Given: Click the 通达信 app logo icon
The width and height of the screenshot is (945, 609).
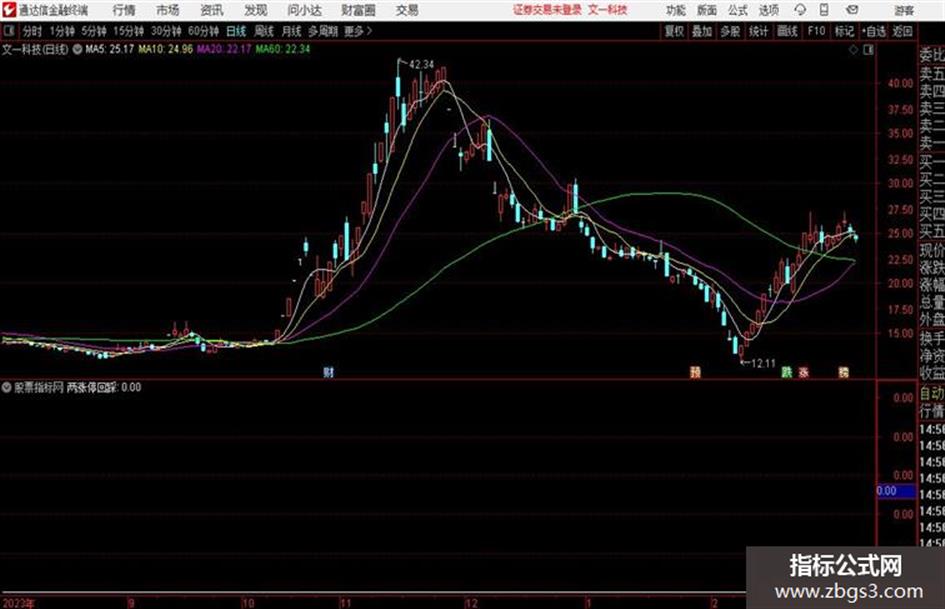Looking at the screenshot, I should click(x=8, y=10).
